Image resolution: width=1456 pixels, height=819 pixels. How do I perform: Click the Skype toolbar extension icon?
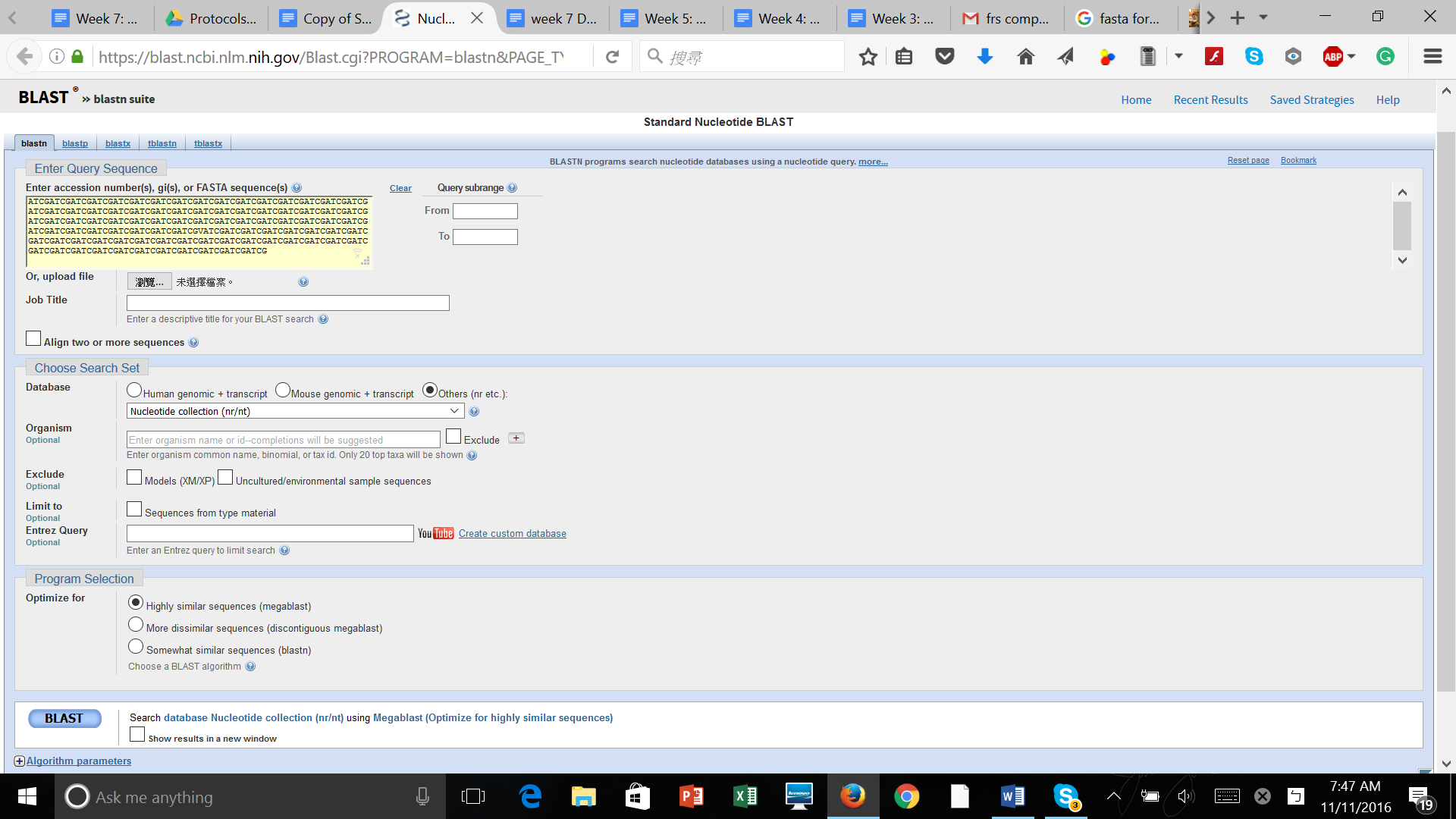tap(1254, 57)
